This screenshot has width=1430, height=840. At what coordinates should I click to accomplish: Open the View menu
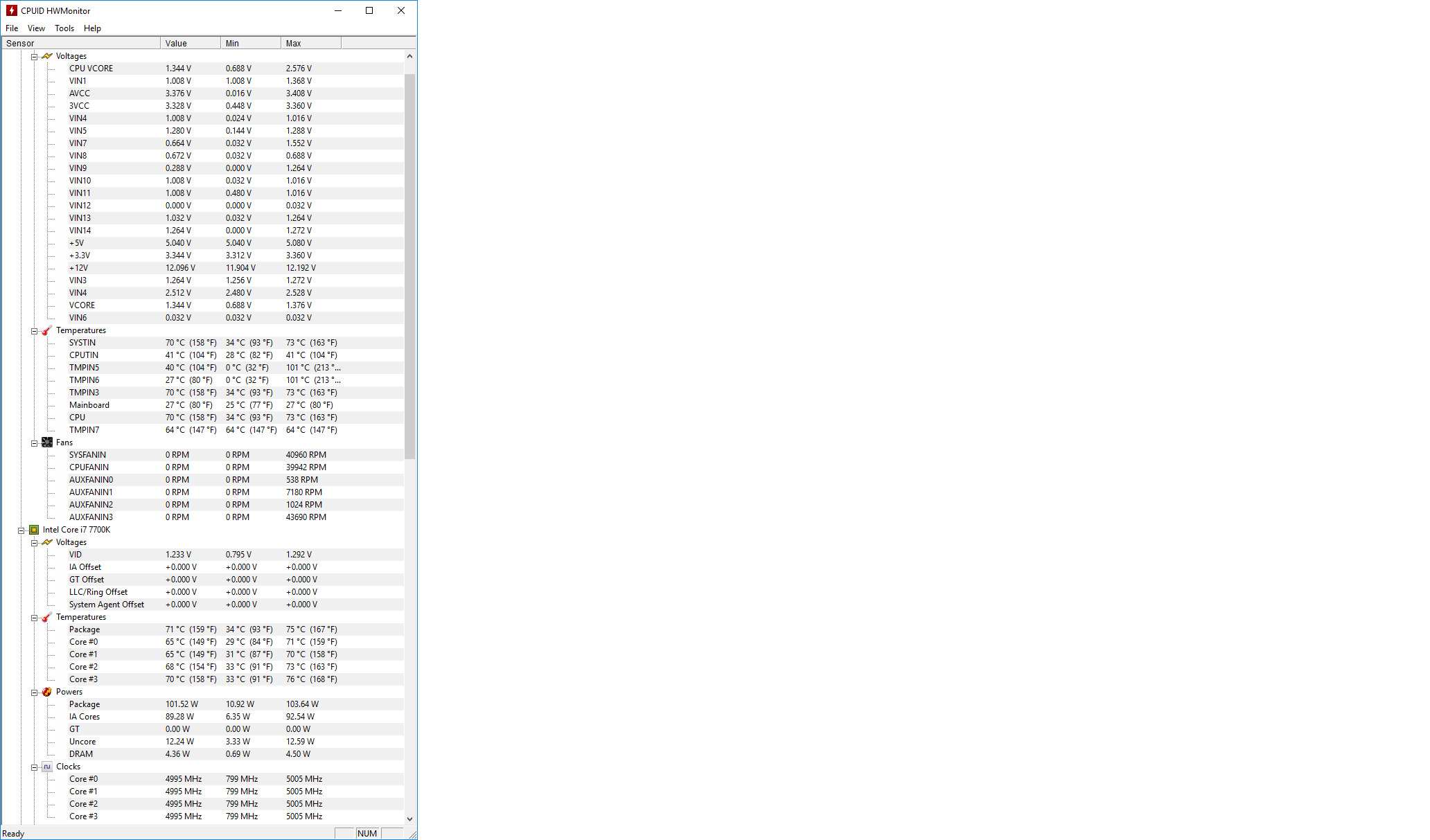tap(36, 28)
